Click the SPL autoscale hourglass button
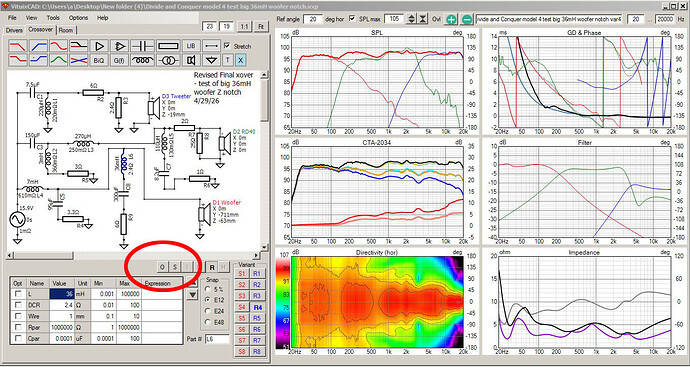 pyautogui.click(x=422, y=19)
